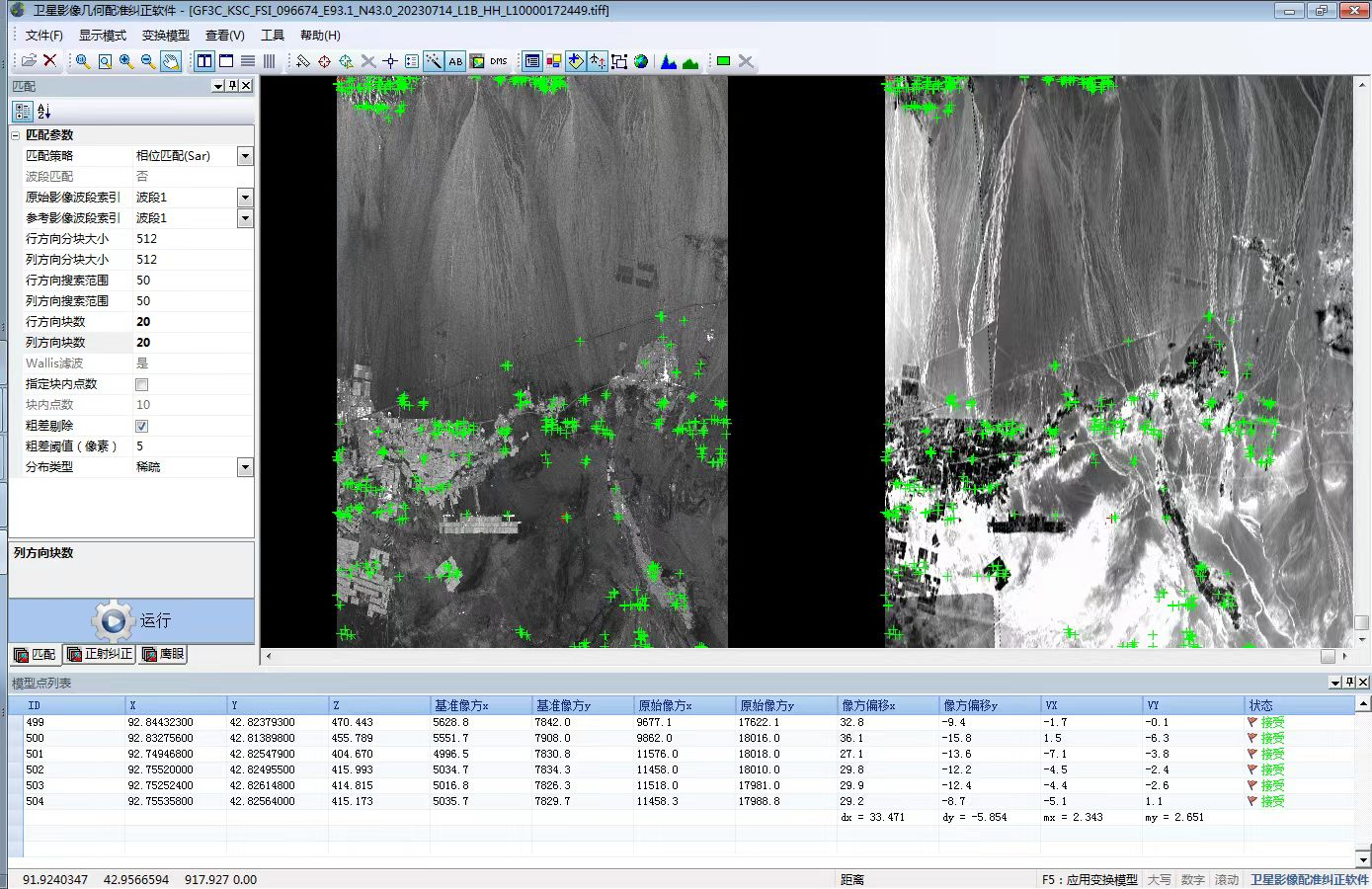Select the pan hand tool

[x=171, y=61]
